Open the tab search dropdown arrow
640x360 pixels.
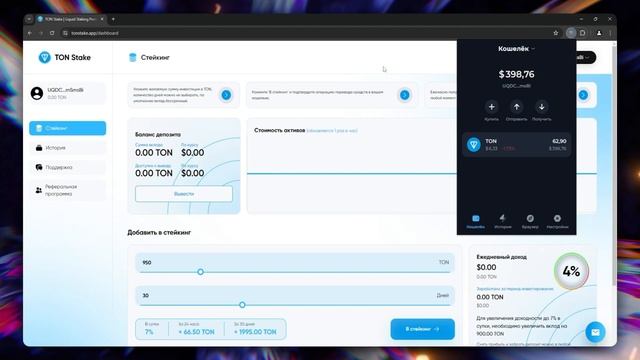pos(29,19)
